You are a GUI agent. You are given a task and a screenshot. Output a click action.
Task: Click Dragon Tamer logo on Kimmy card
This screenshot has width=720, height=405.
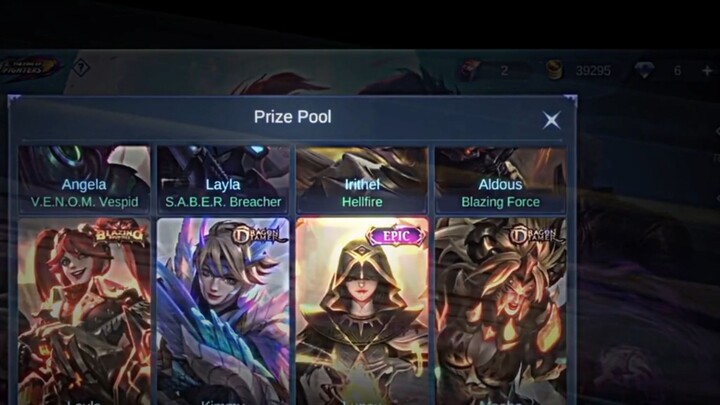click(259, 235)
